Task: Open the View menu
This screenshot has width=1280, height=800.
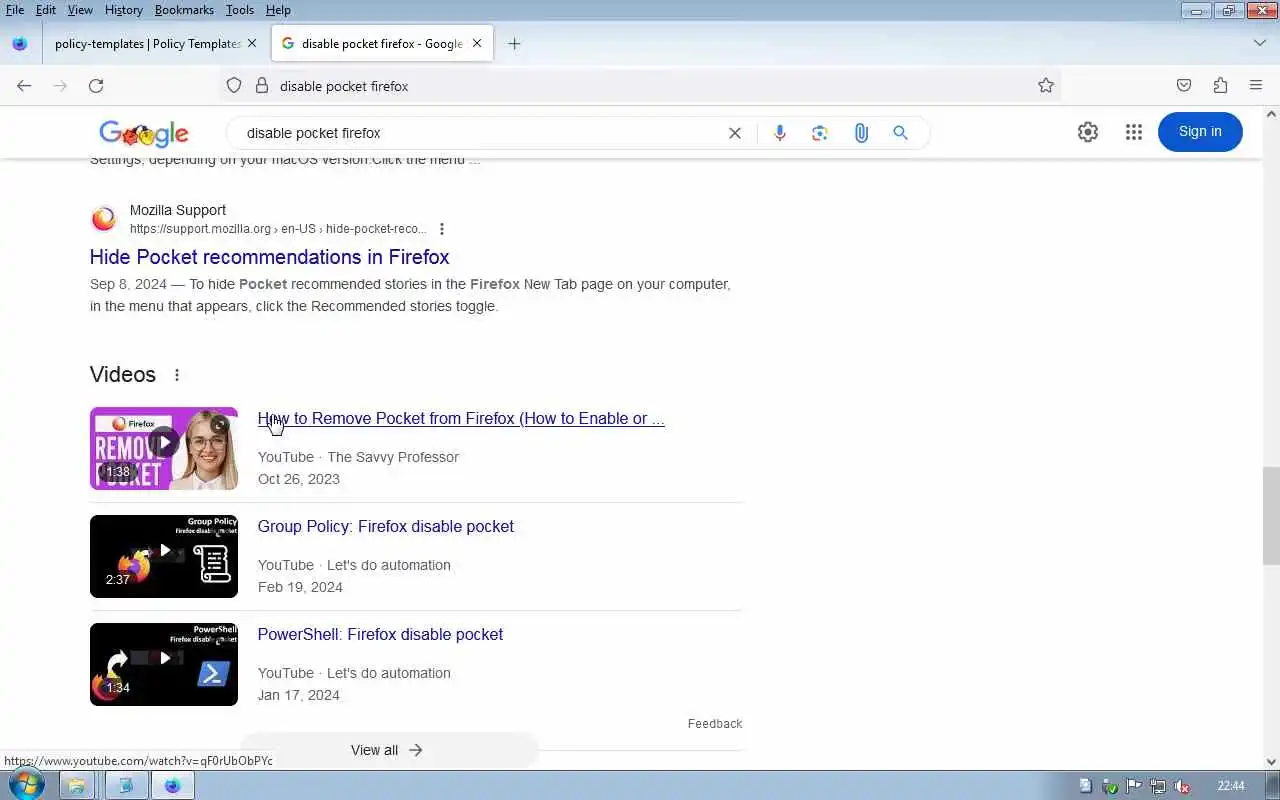Action: coord(80,10)
